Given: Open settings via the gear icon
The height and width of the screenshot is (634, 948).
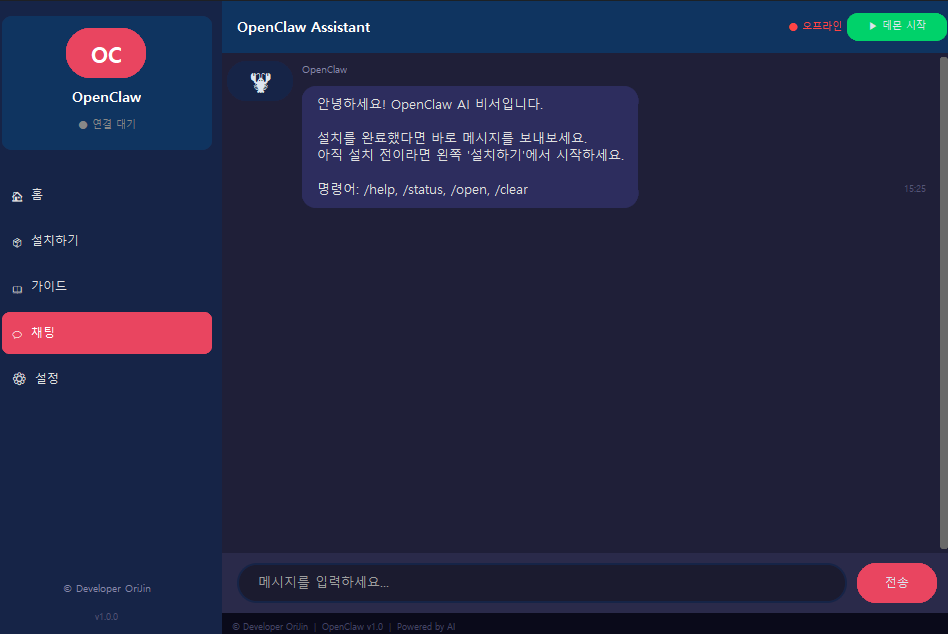Looking at the screenshot, I should (17, 378).
